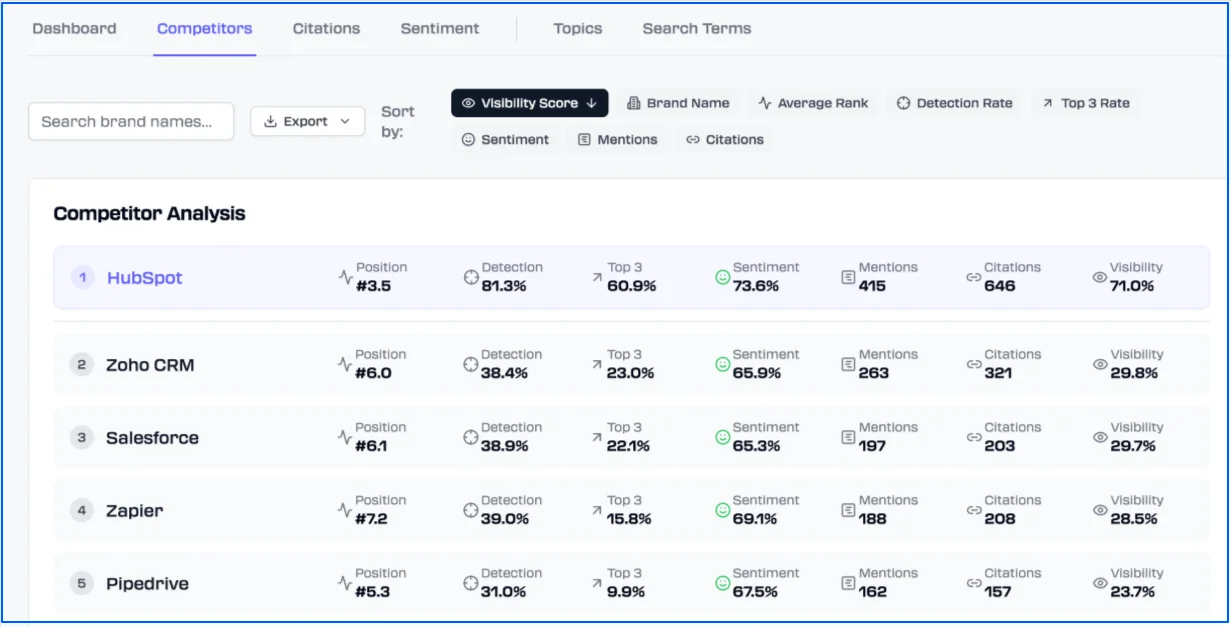1231x627 pixels.
Task: Click Zoho CRM's citations value 321
Action: tap(999, 373)
